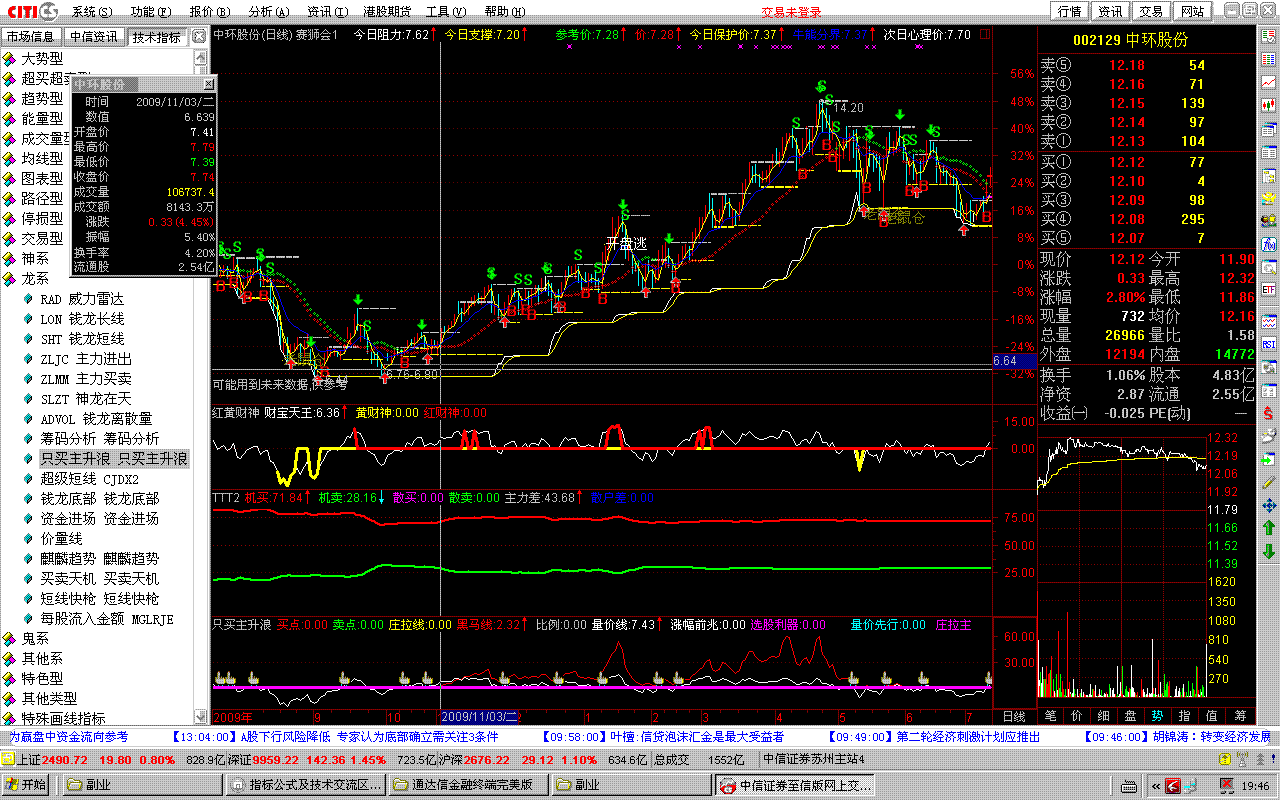Click the tree icon beside 龙系

pos(10,279)
